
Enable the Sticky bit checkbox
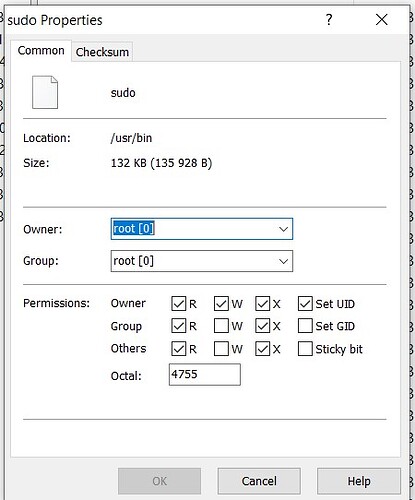click(305, 349)
